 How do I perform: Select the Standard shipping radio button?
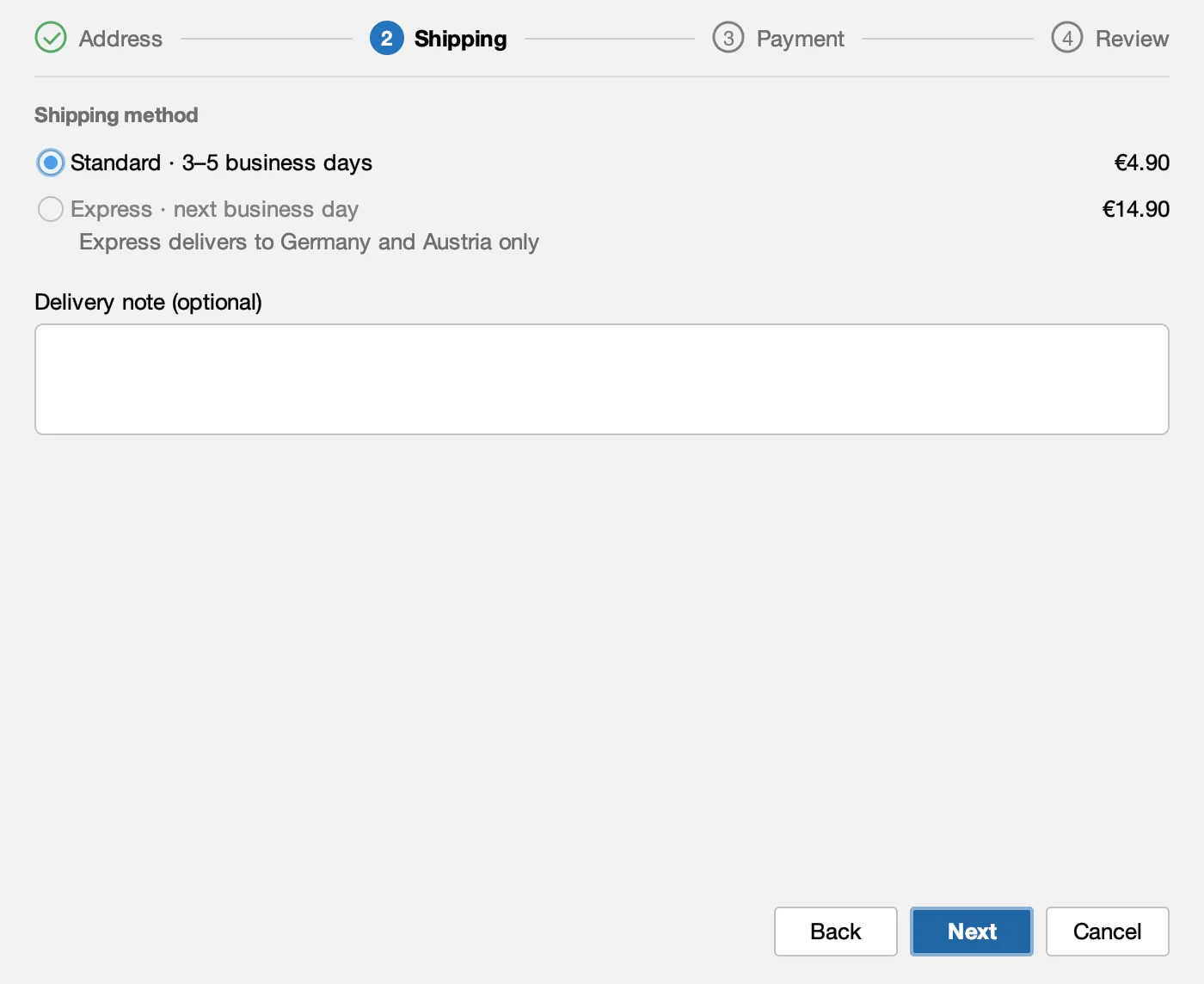pos(51,163)
